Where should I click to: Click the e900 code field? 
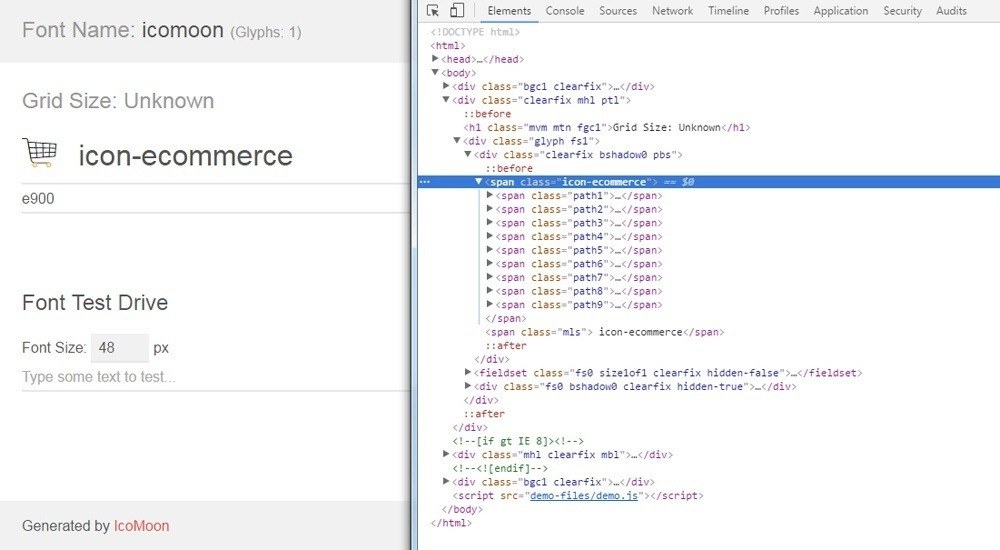(216, 198)
